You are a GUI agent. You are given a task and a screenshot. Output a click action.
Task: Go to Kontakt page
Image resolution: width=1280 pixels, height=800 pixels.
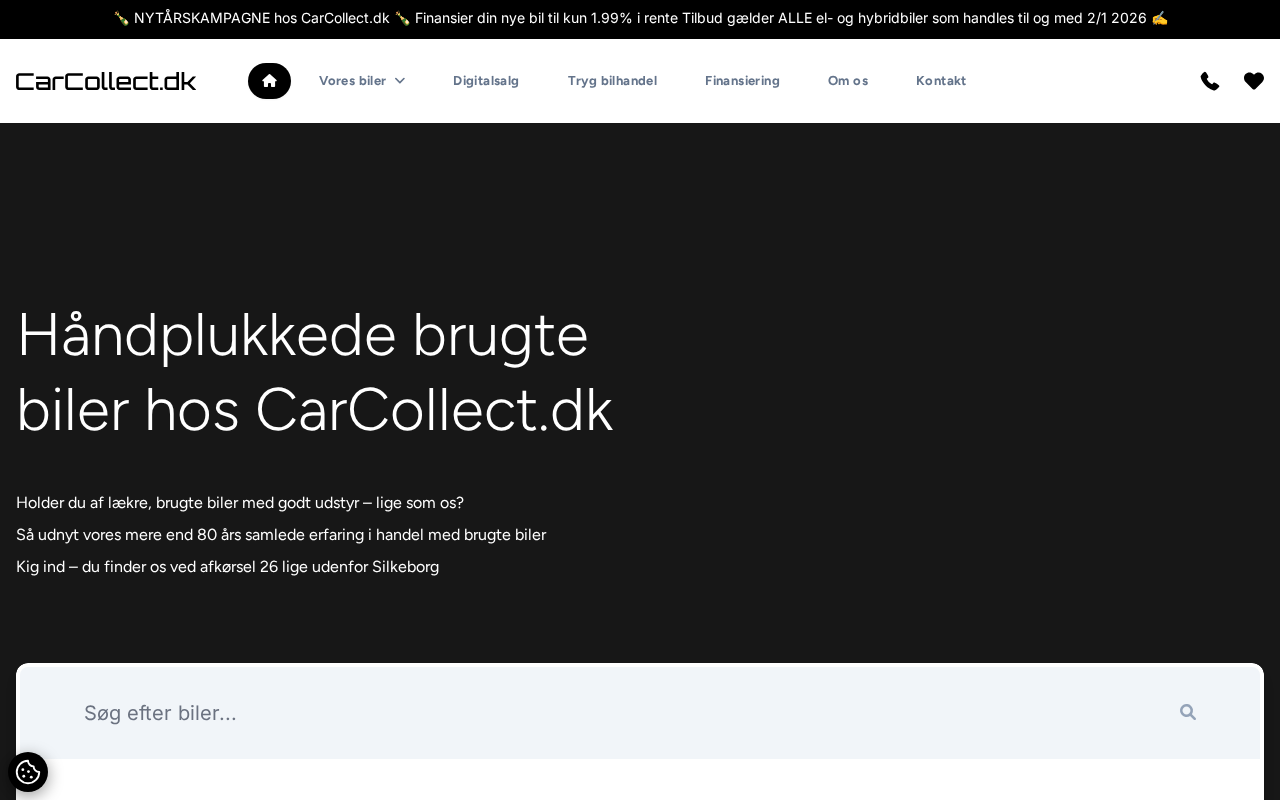941,81
